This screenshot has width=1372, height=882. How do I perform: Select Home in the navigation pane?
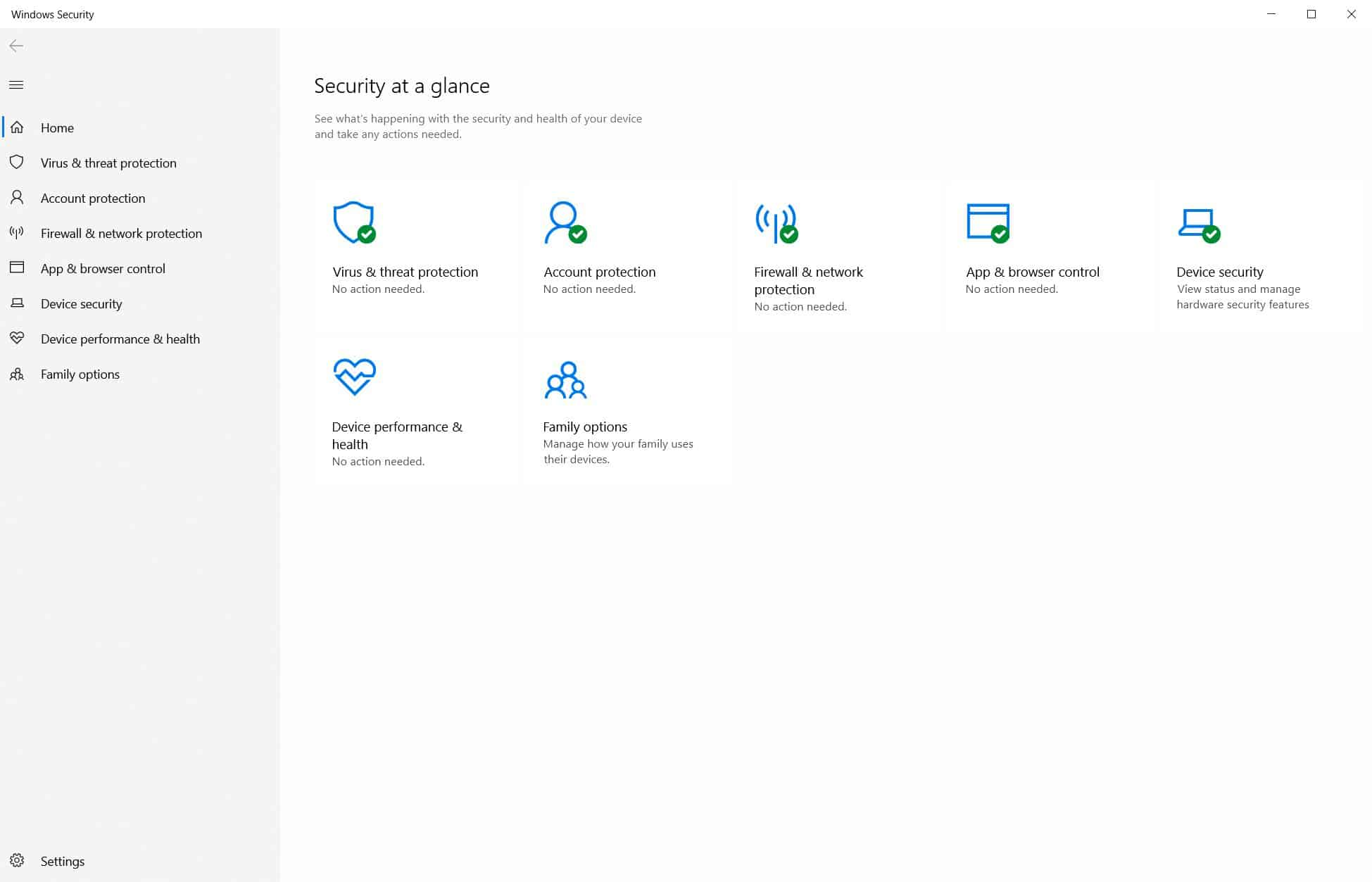(x=57, y=128)
